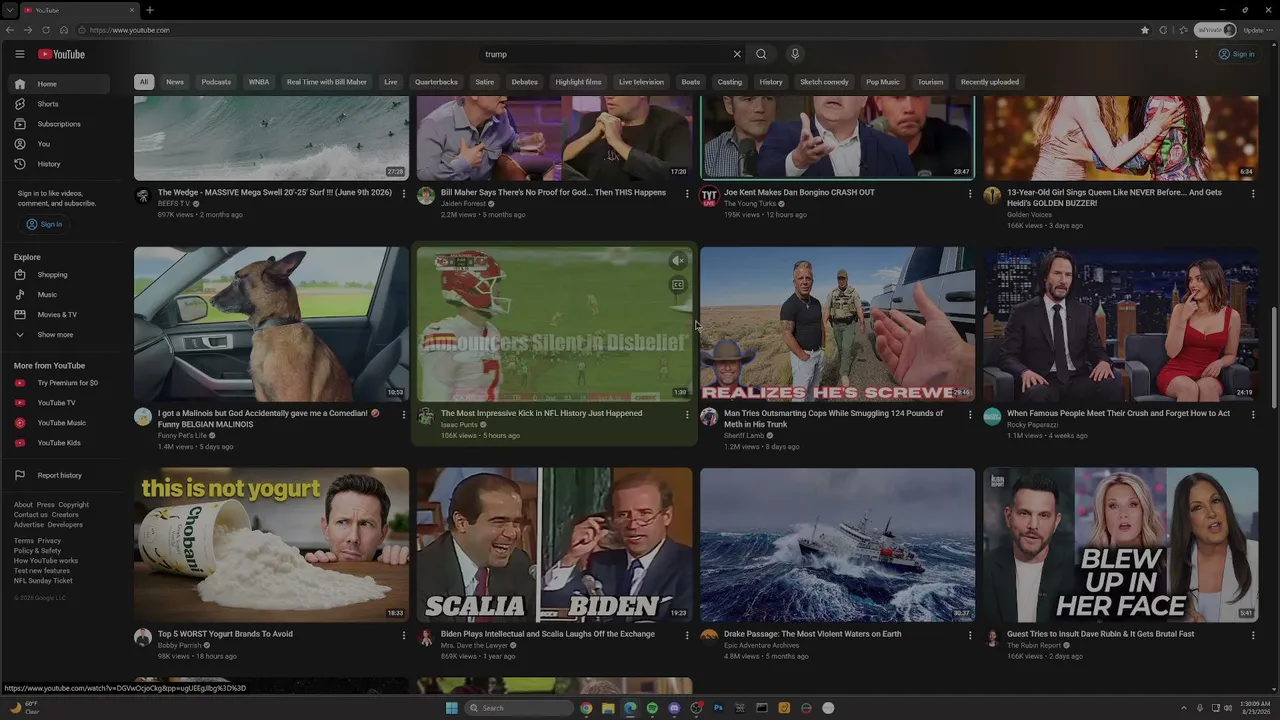Click Sign in button in the top-right header
The image size is (1280, 720).
tap(1237, 54)
